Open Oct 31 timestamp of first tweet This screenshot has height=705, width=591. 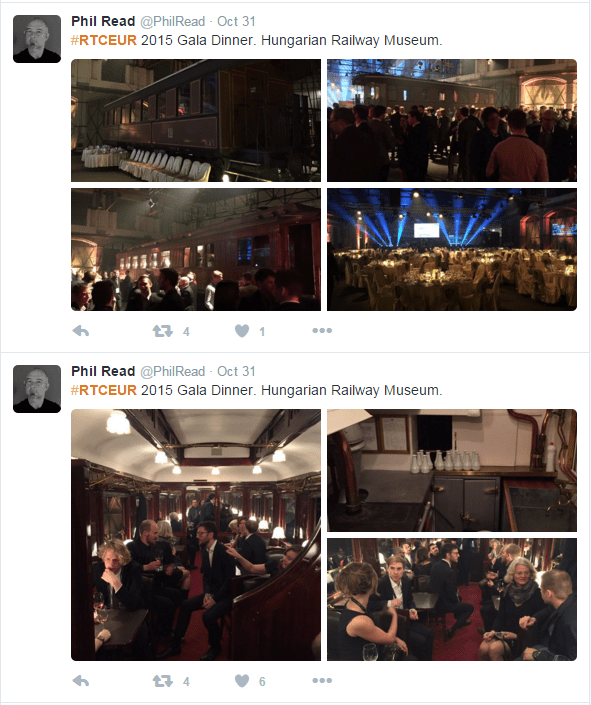tap(236, 21)
